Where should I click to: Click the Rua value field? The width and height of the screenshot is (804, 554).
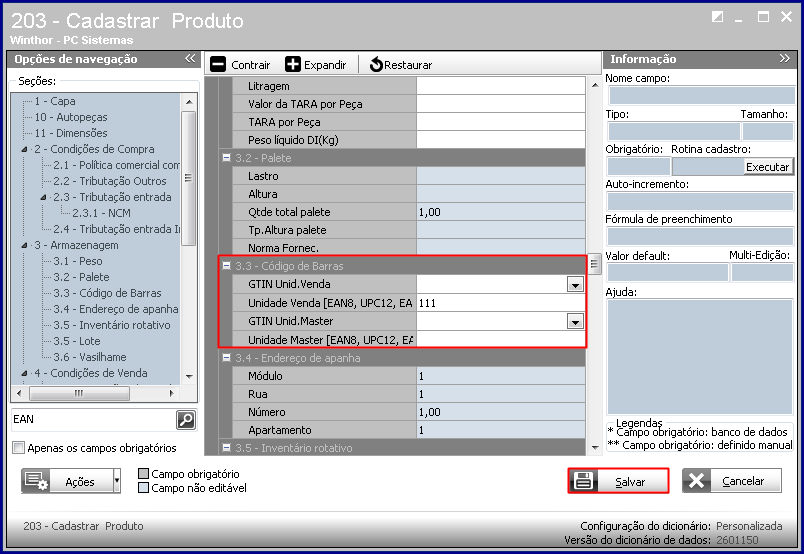pos(500,394)
